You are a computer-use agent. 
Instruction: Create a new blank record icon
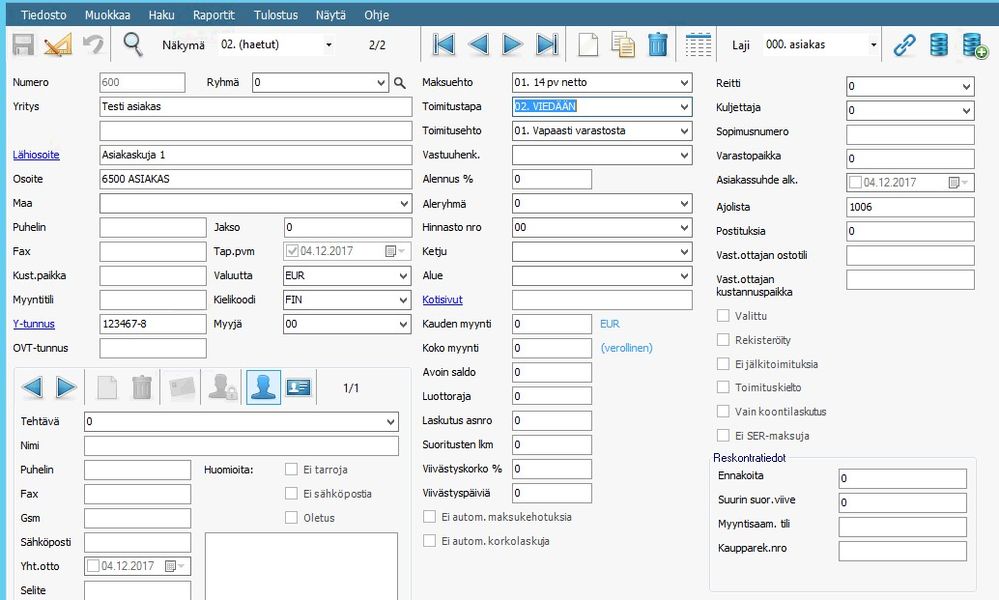point(588,45)
